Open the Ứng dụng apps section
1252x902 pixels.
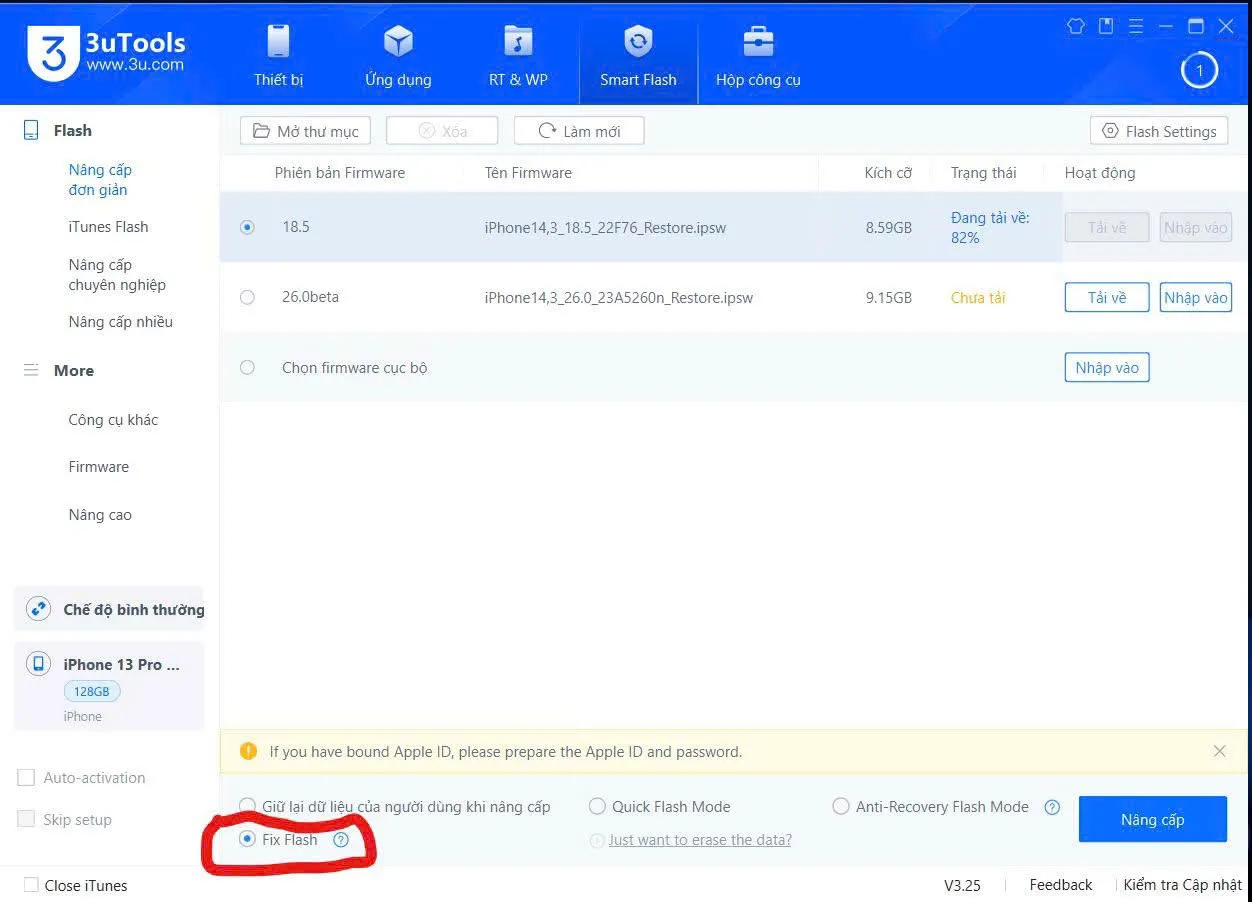398,56
